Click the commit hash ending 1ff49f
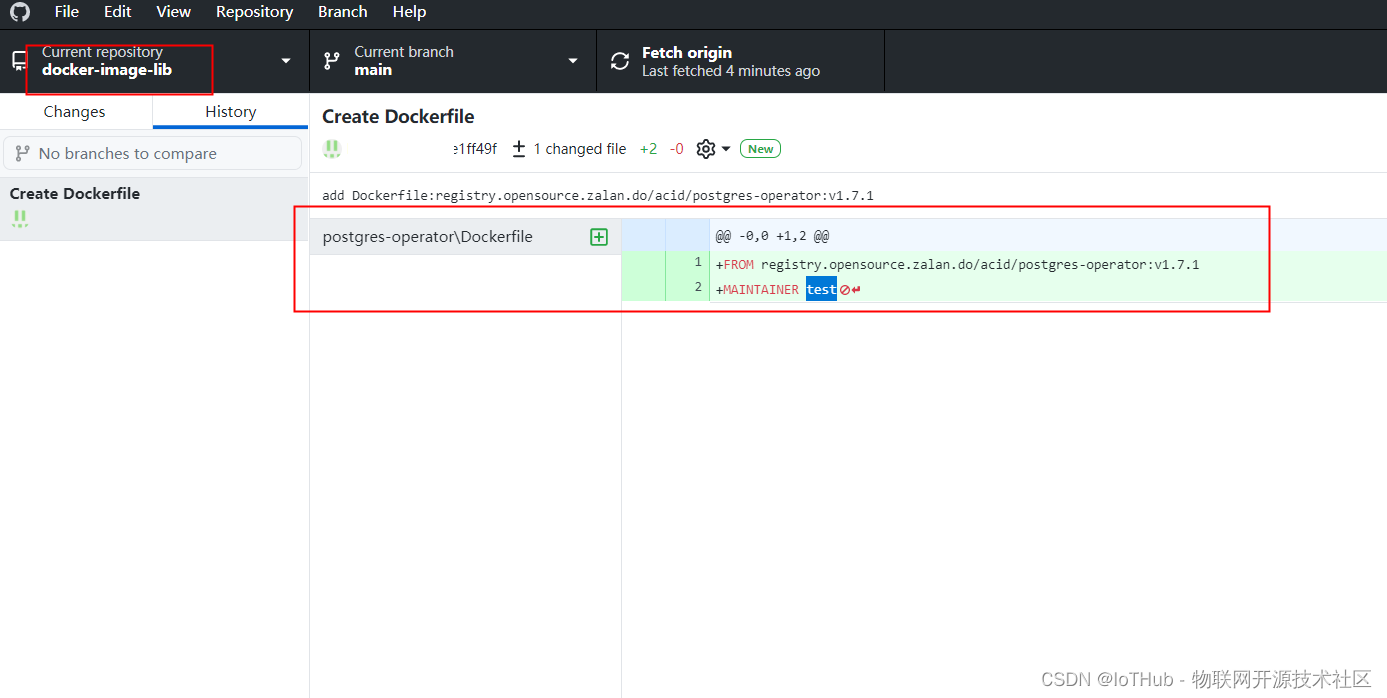The image size is (1387, 698). click(475, 149)
